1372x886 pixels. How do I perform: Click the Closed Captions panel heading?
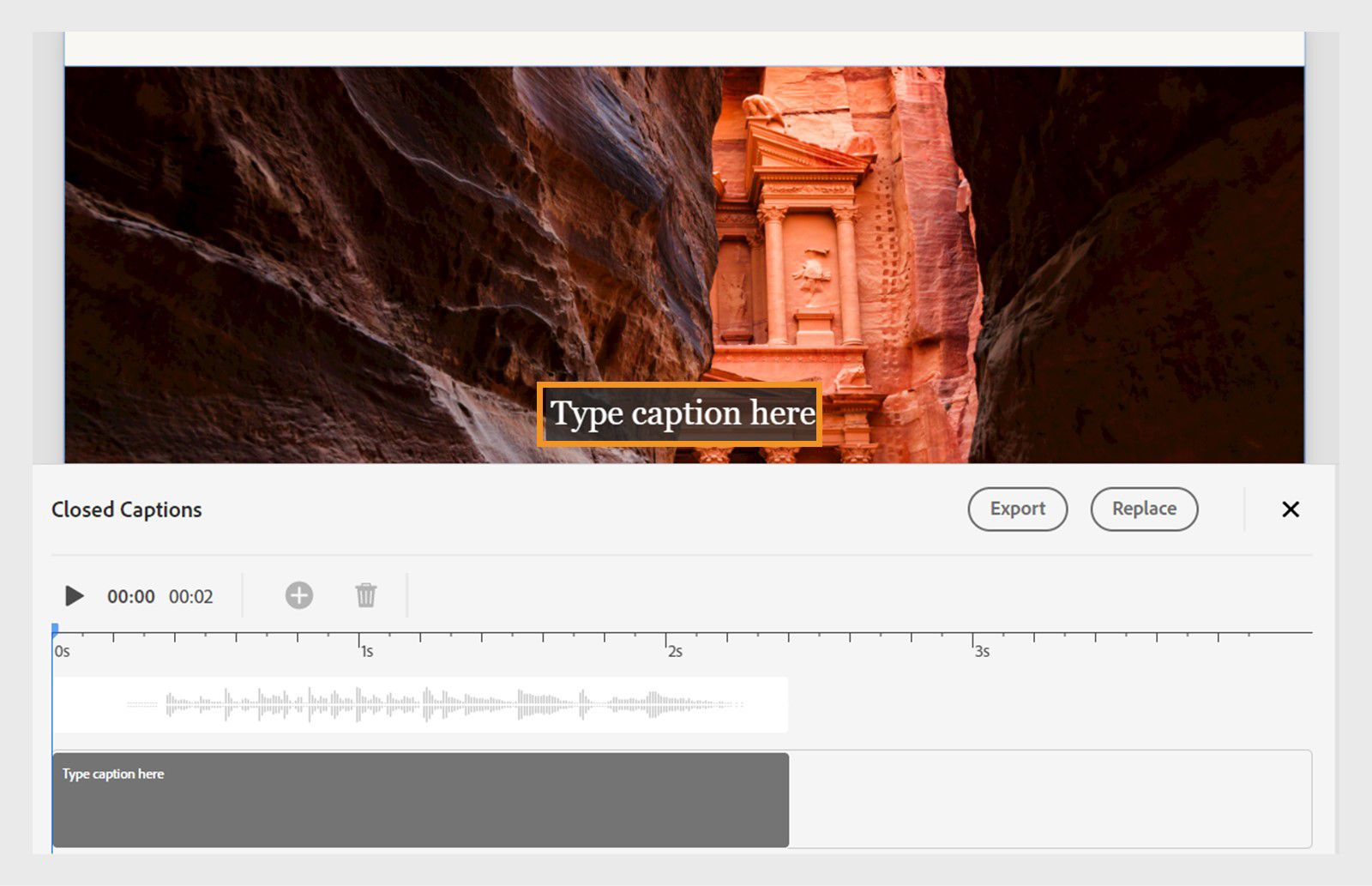(x=126, y=509)
